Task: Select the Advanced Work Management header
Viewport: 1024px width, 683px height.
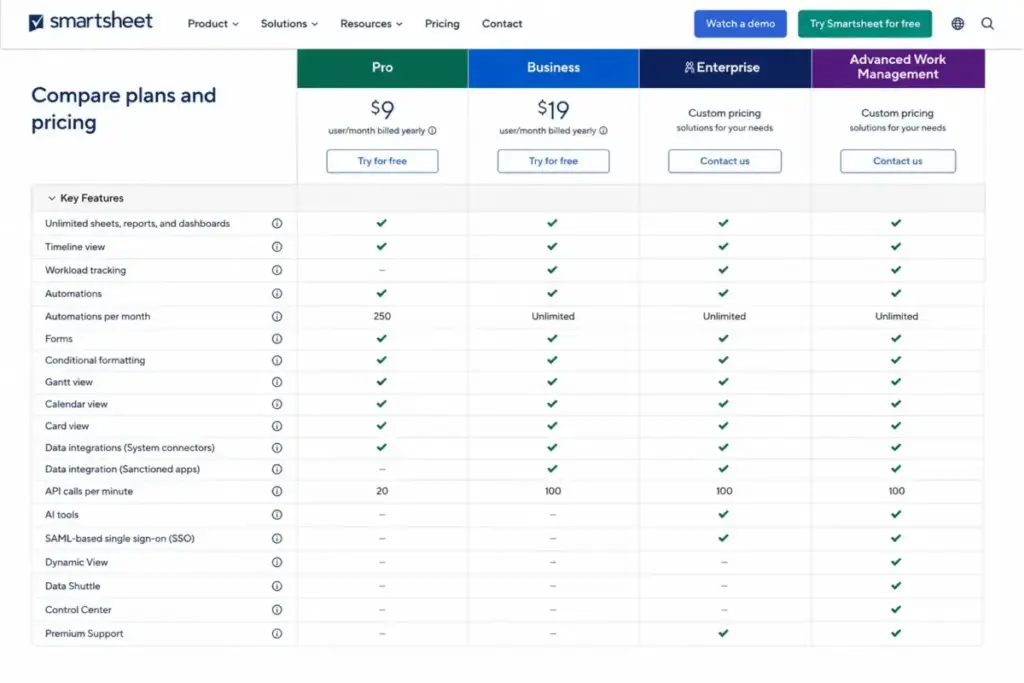Action: coord(898,68)
